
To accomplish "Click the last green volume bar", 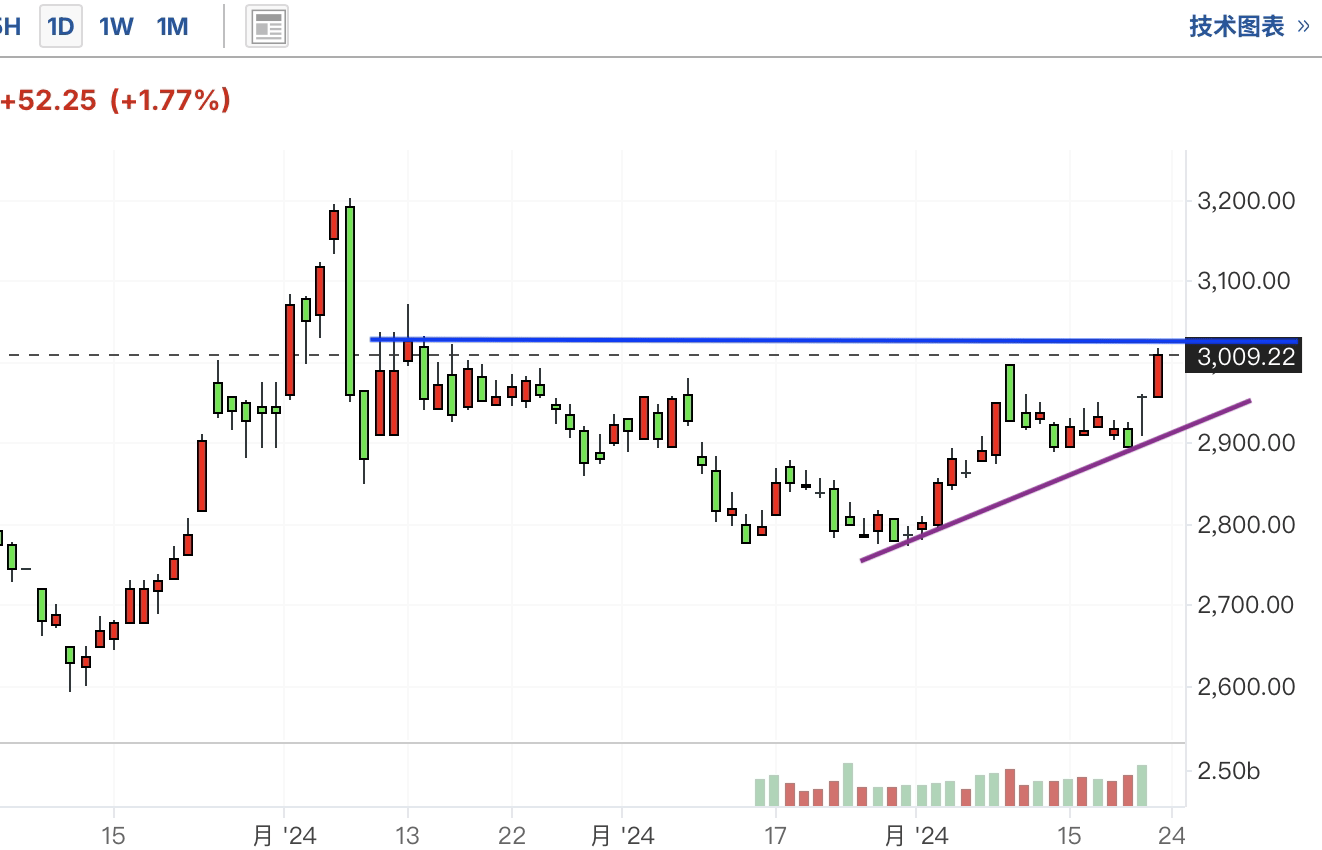I will 1142,786.
